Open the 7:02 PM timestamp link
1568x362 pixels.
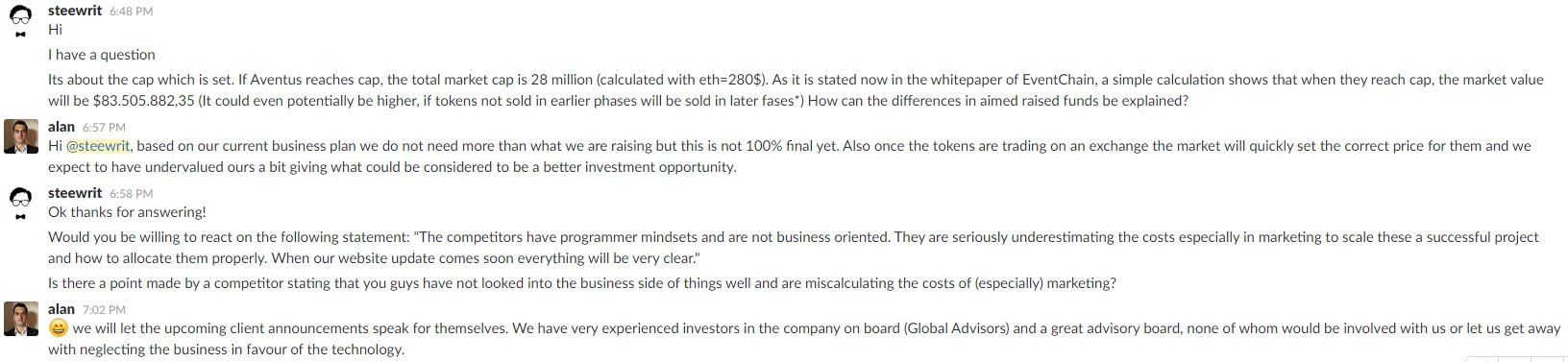104,309
